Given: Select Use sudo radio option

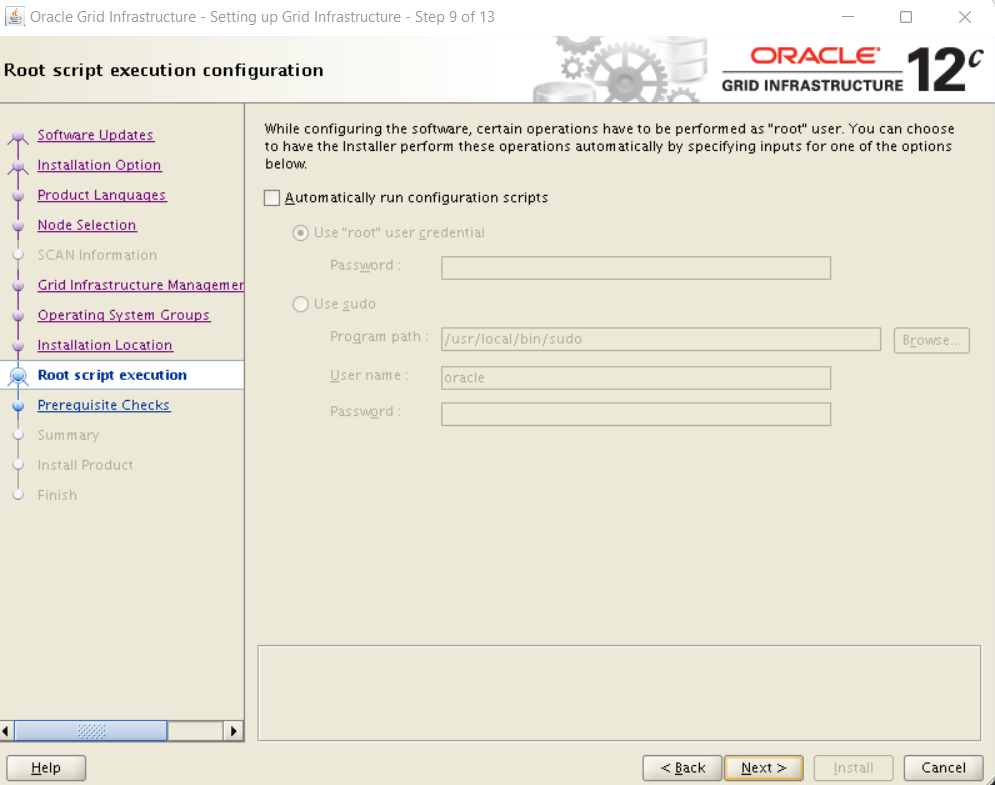Looking at the screenshot, I should pyautogui.click(x=300, y=305).
